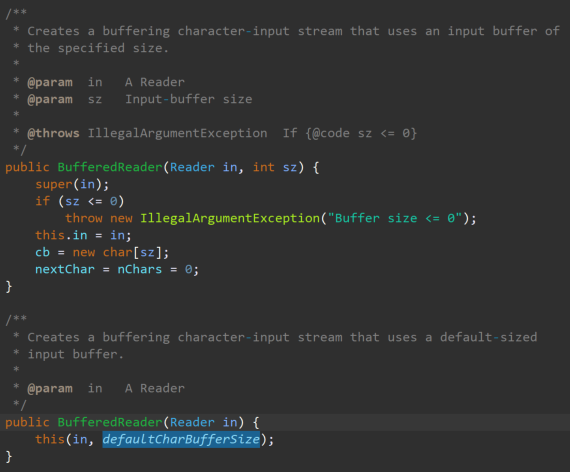Click 'this' keyword in this(in, ...) call
570x472 pixels.
click(x=50, y=439)
